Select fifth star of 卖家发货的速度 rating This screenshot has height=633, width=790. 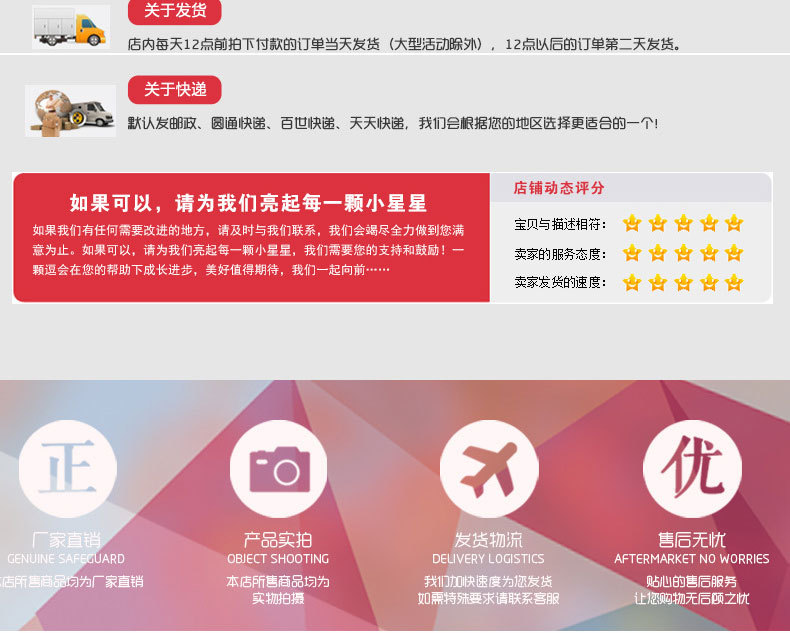tap(735, 282)
